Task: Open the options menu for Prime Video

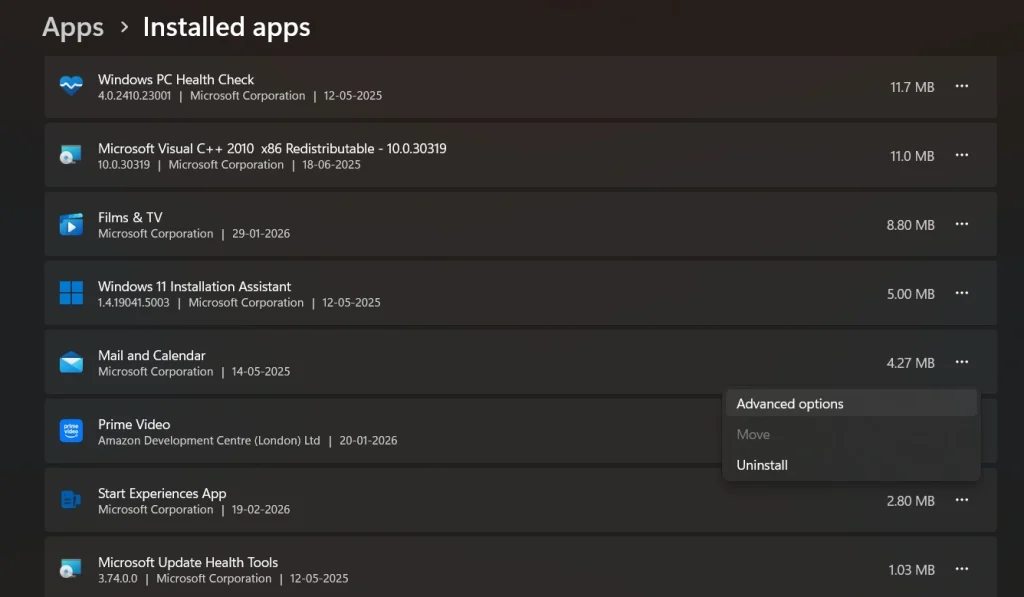Action: pyautogui.click(x=961, y=431)
